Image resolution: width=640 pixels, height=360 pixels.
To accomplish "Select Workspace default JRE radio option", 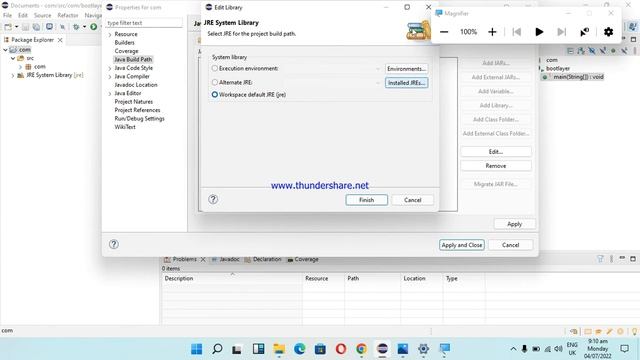I will click(x=215, y=95).
